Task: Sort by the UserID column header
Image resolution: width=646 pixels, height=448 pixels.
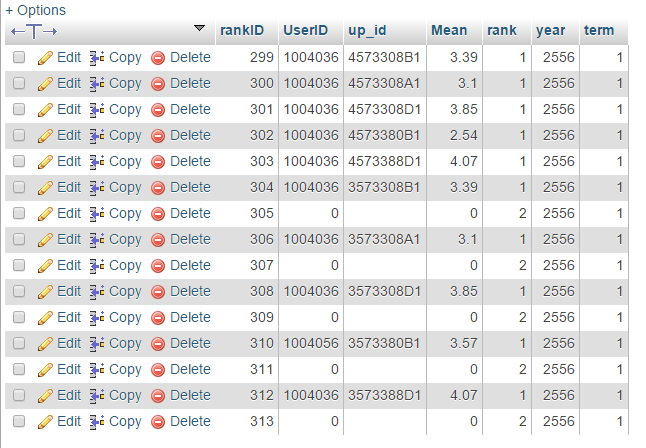Action: tap(305, 30)
